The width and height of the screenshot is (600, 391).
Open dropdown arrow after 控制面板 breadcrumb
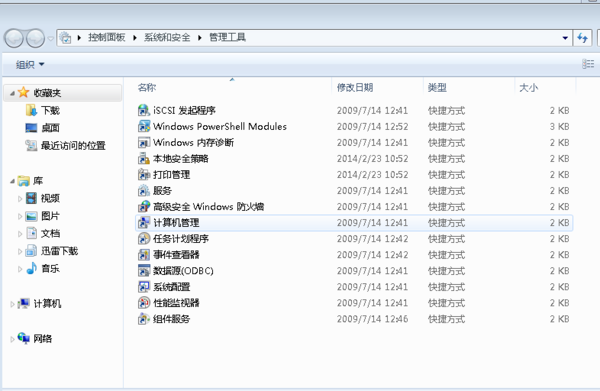[135, 37]
